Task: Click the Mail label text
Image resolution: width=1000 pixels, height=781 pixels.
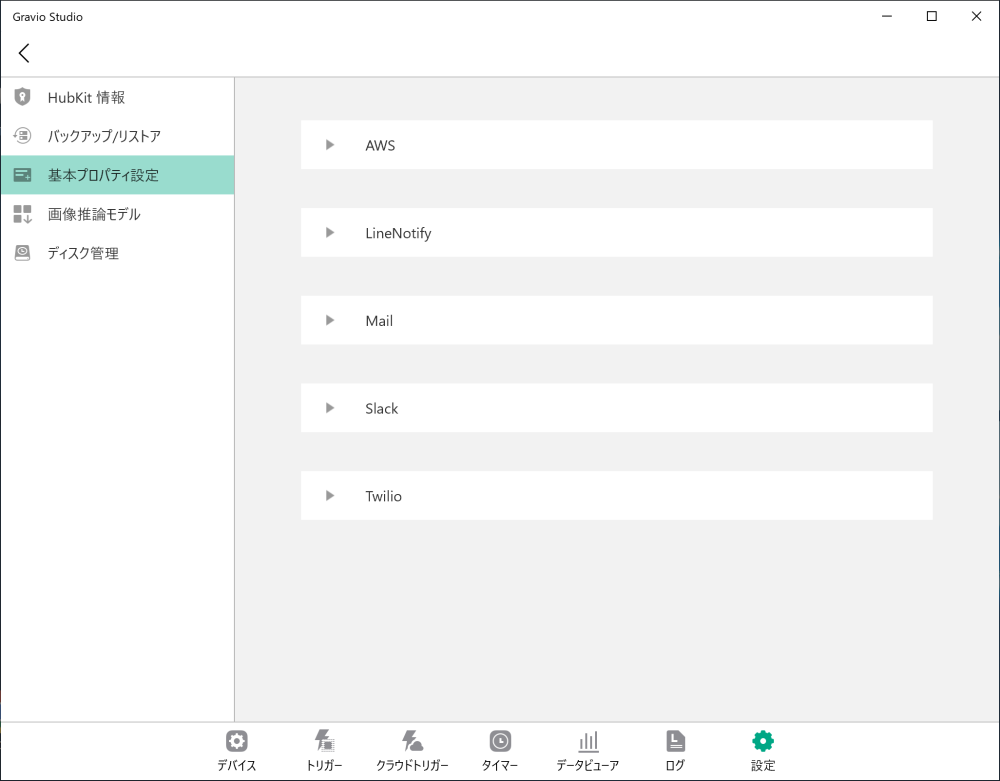Action: pyautogui.click(x=379, y=321)
